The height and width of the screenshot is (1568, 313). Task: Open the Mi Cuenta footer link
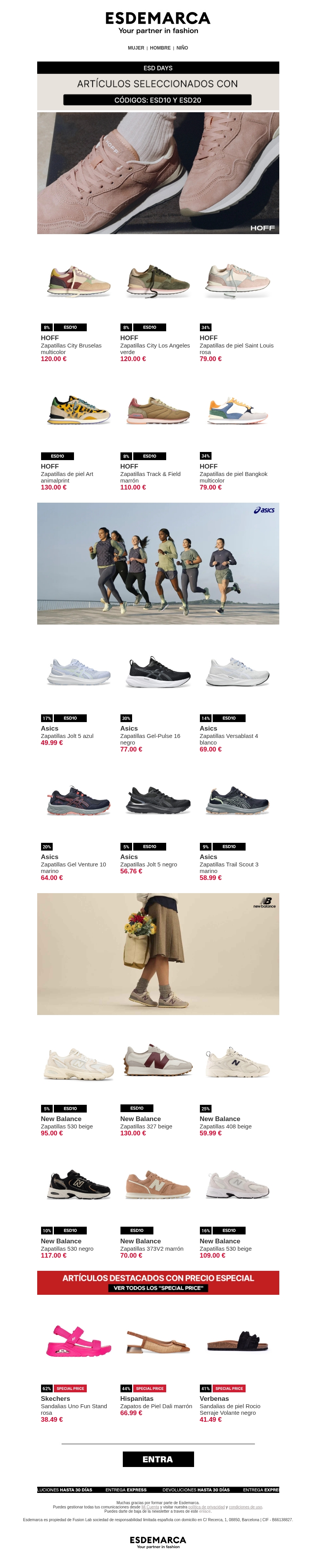150,1507
